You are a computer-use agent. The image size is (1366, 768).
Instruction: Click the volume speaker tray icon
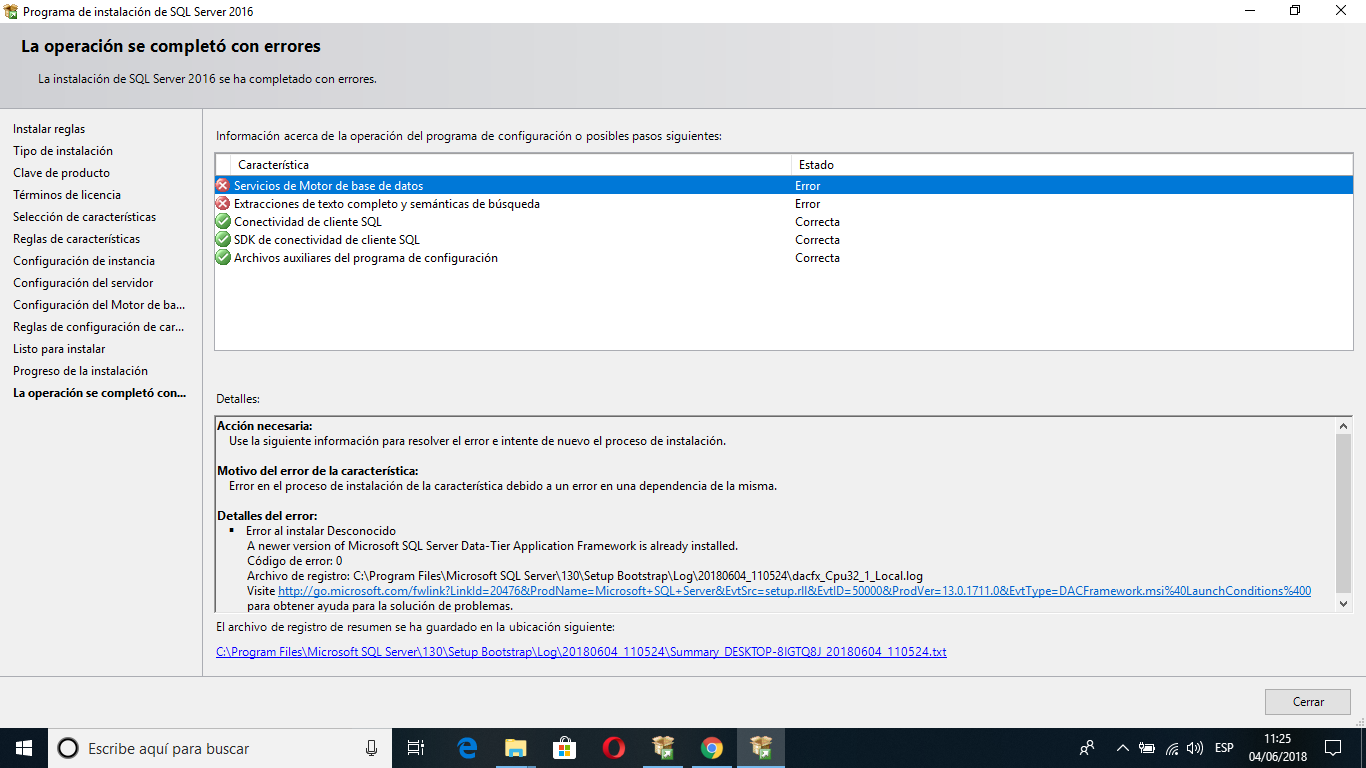[x=1195, y=748]
